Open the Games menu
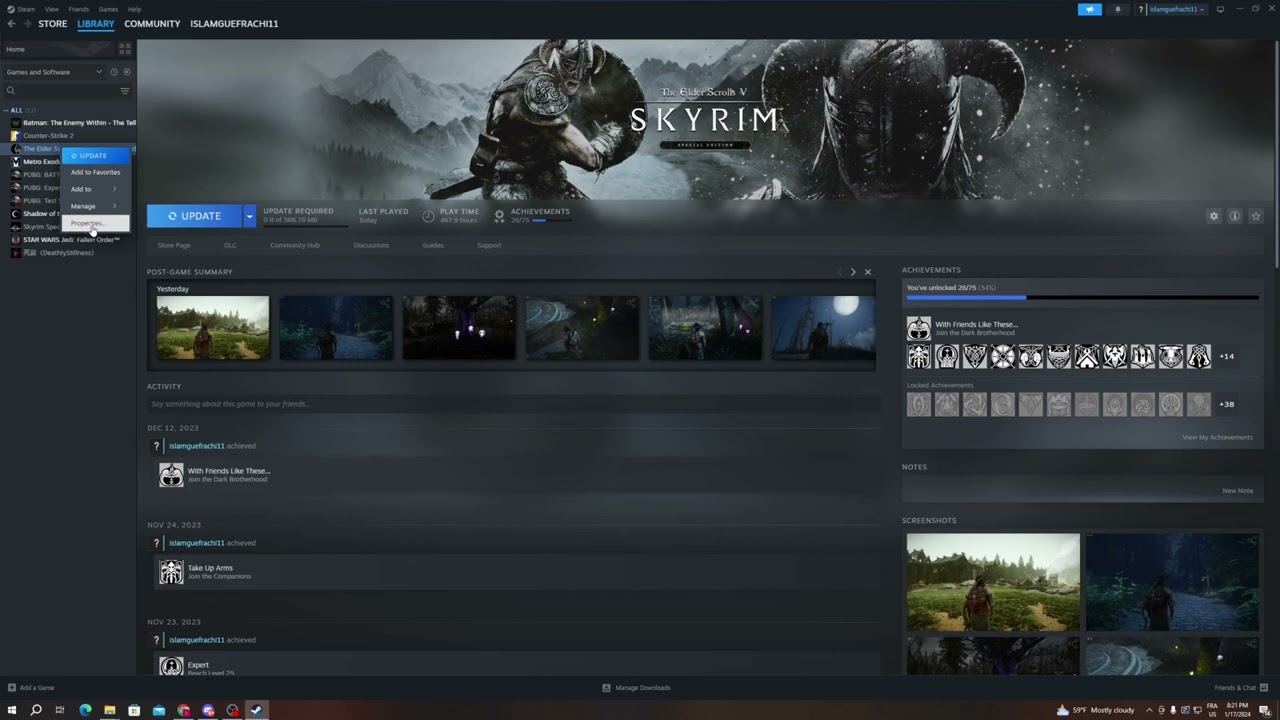The image size is (1280, 720). [x=108, y=9]
